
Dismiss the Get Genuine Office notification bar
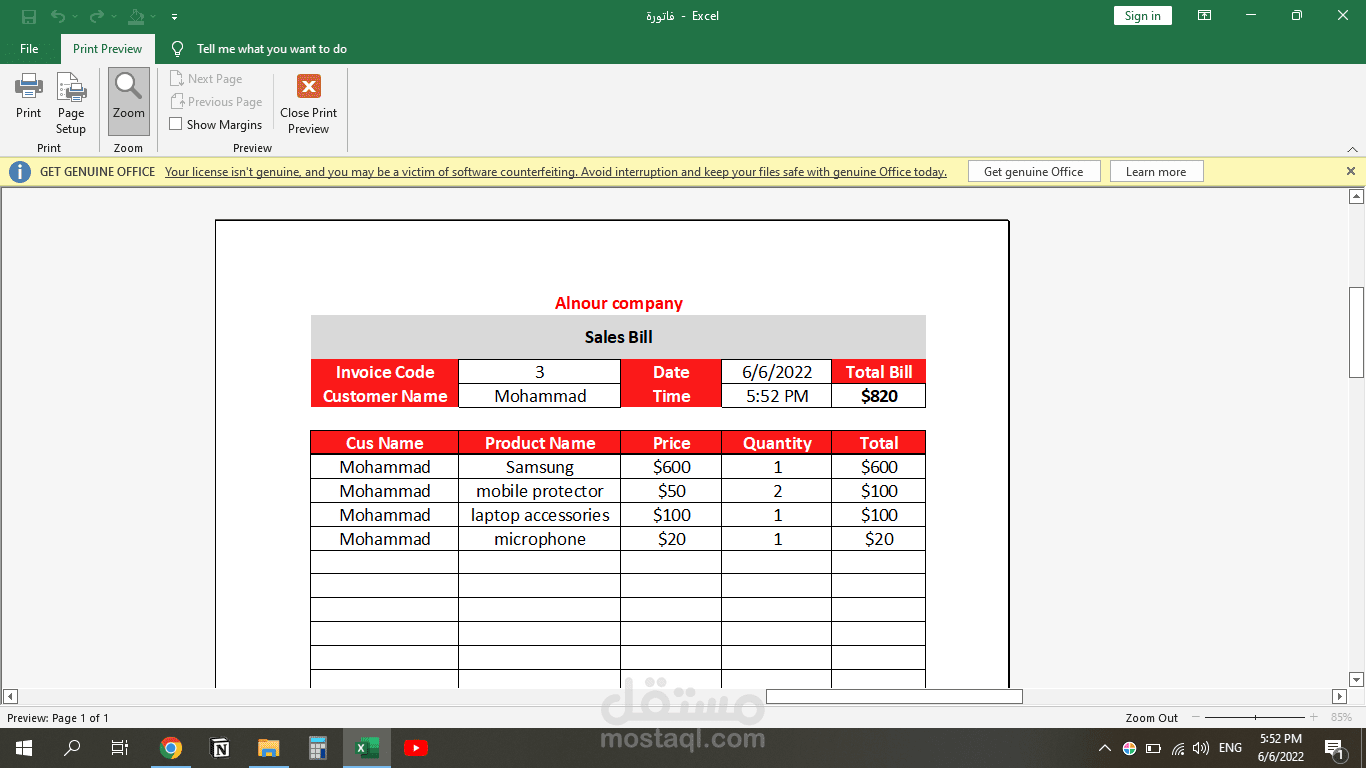[1351, 172]
